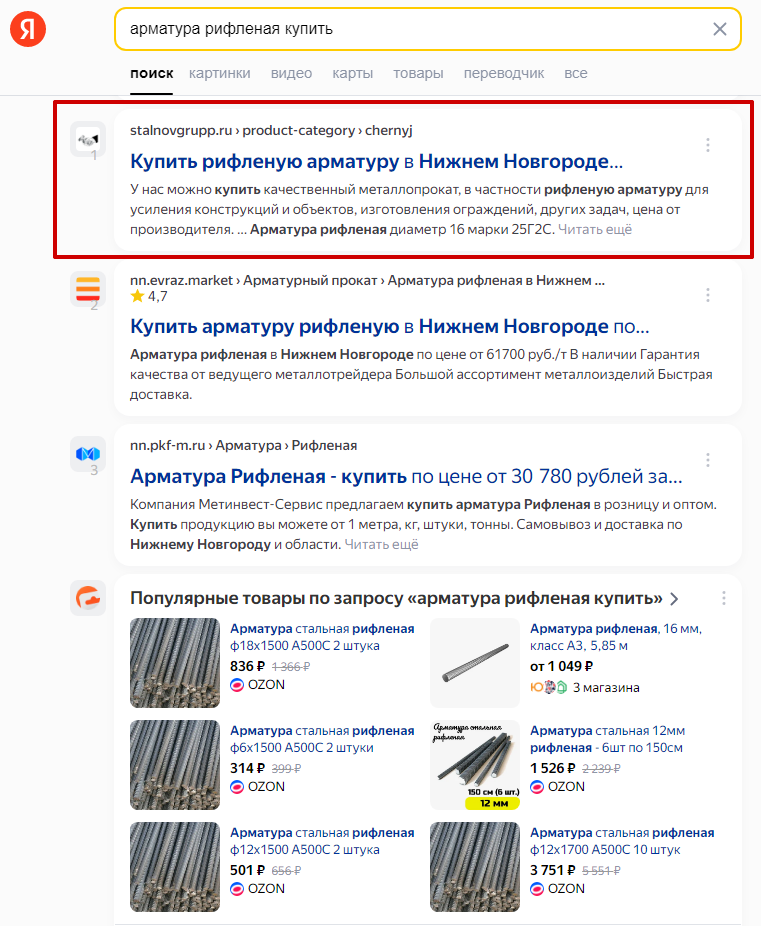This screenshot has width=761, height=926.
Task: Open link Купить арматуру рифленую в Нижнем Новгороде
Action: tap(389, 326)
